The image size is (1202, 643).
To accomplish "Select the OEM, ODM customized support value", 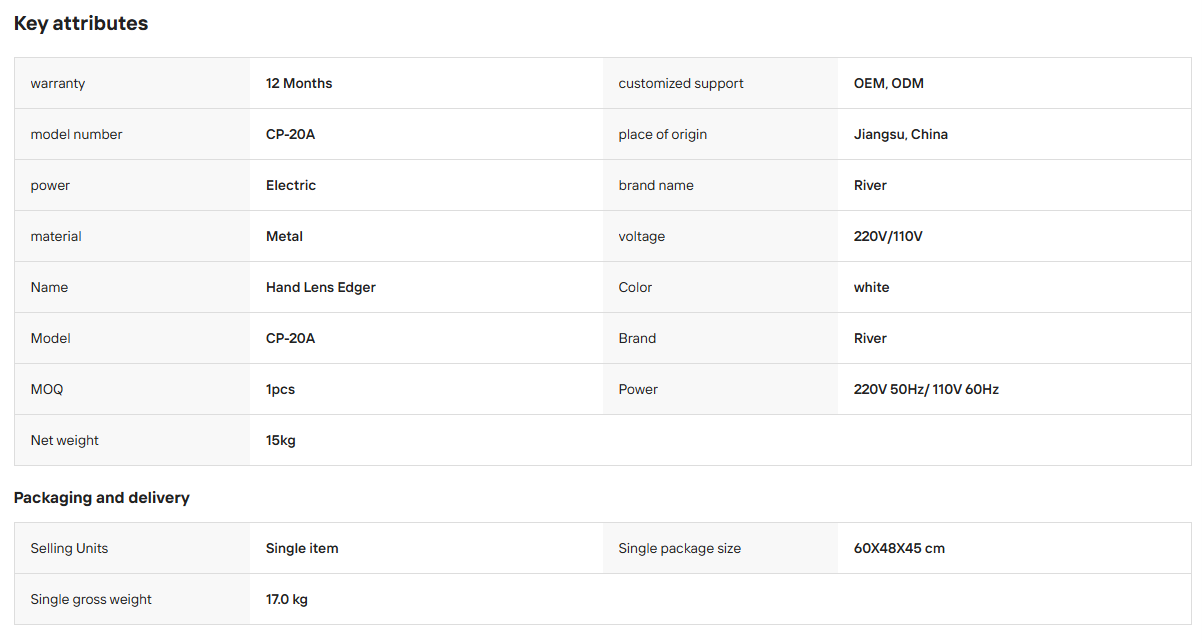I will (889, 83).
